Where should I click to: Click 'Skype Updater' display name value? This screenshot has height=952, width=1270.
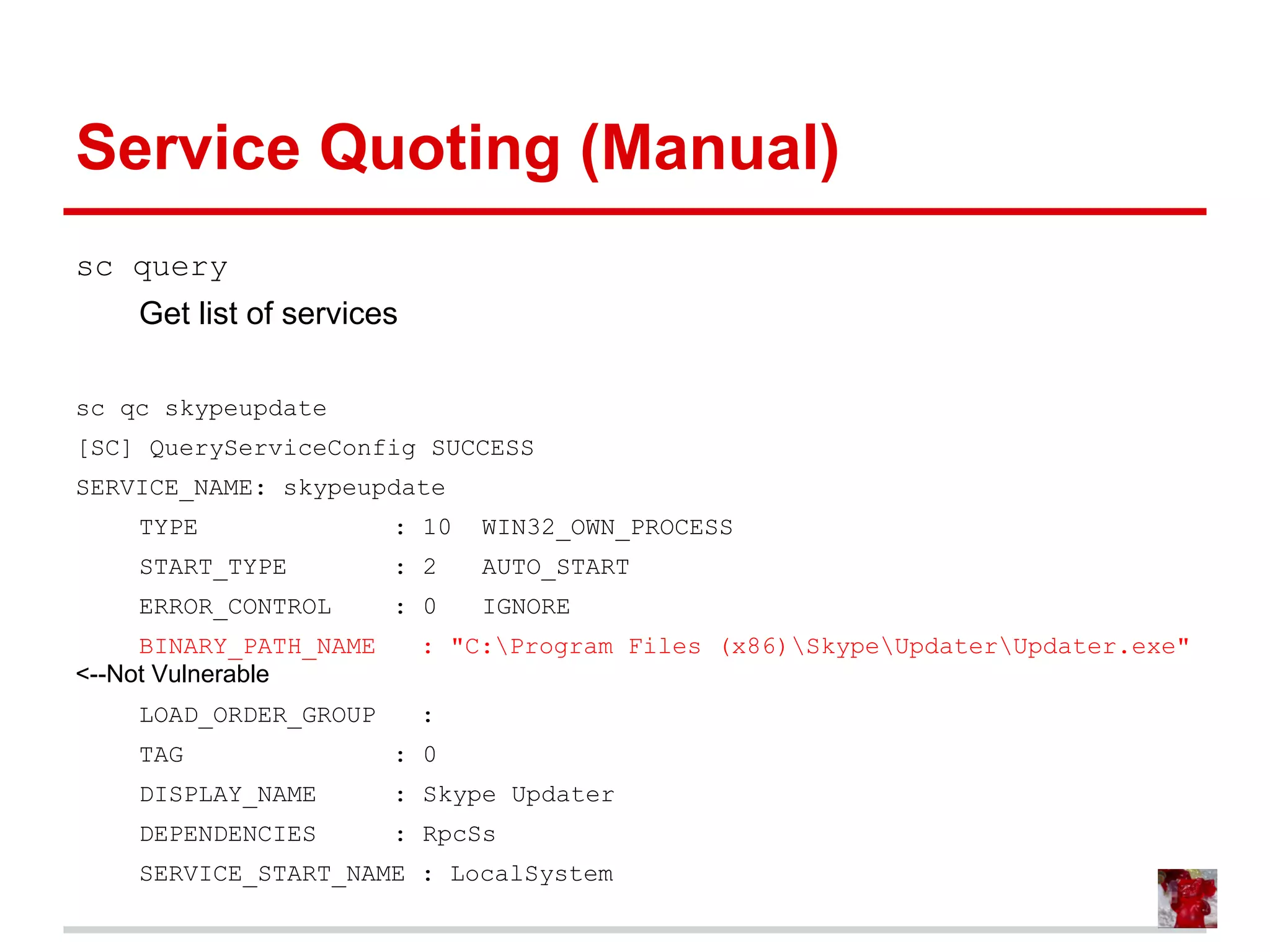[518, 795]
